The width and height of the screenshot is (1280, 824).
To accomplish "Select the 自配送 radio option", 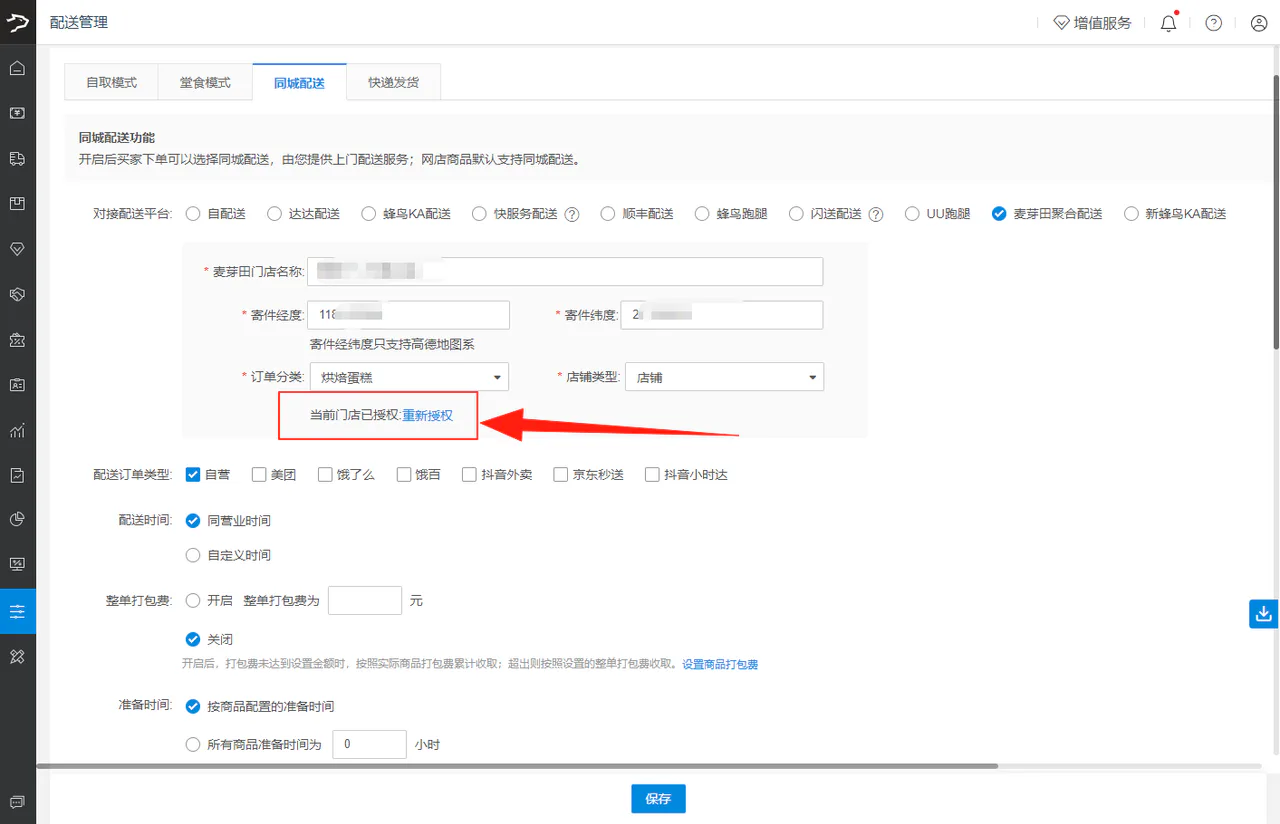I will pyautogui.click(x=193, y=213).
